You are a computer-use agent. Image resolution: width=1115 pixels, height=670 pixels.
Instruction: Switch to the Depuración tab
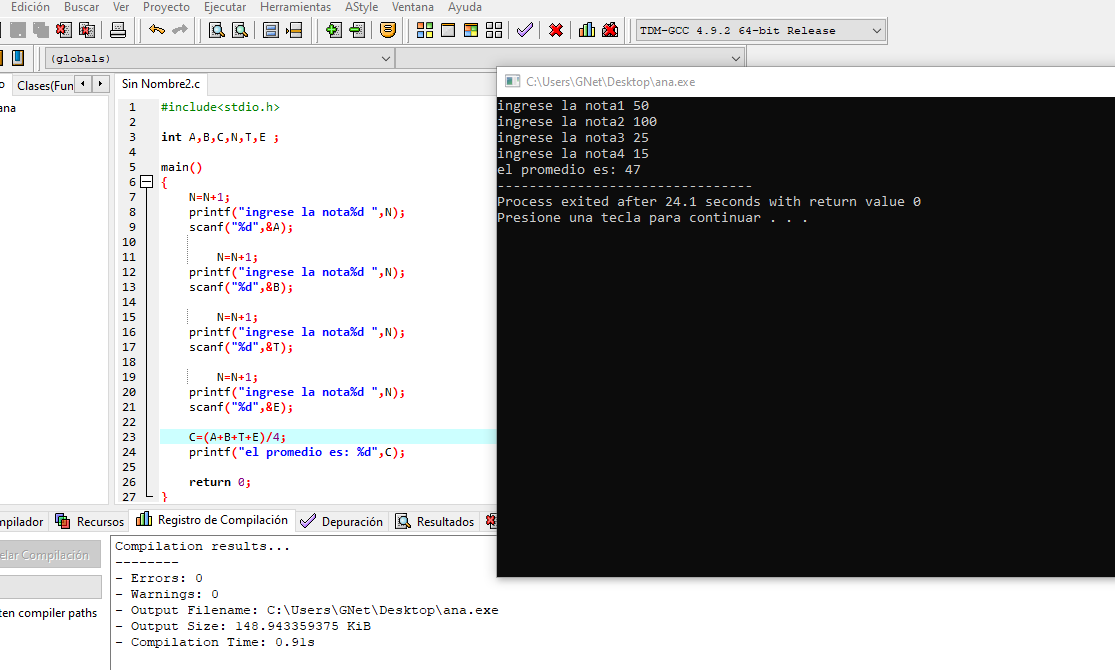coord(341,521)
